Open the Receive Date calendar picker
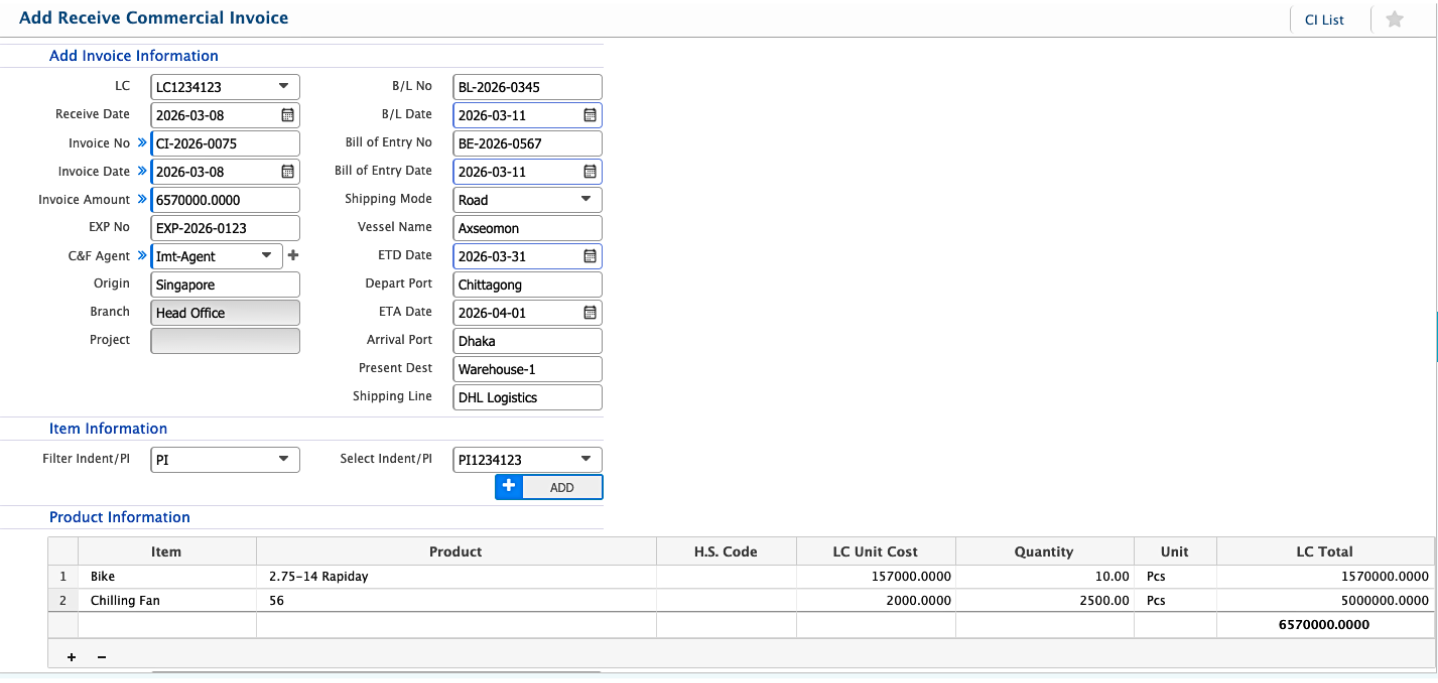Screen dimensions: 1438x683 click(287, 115)
